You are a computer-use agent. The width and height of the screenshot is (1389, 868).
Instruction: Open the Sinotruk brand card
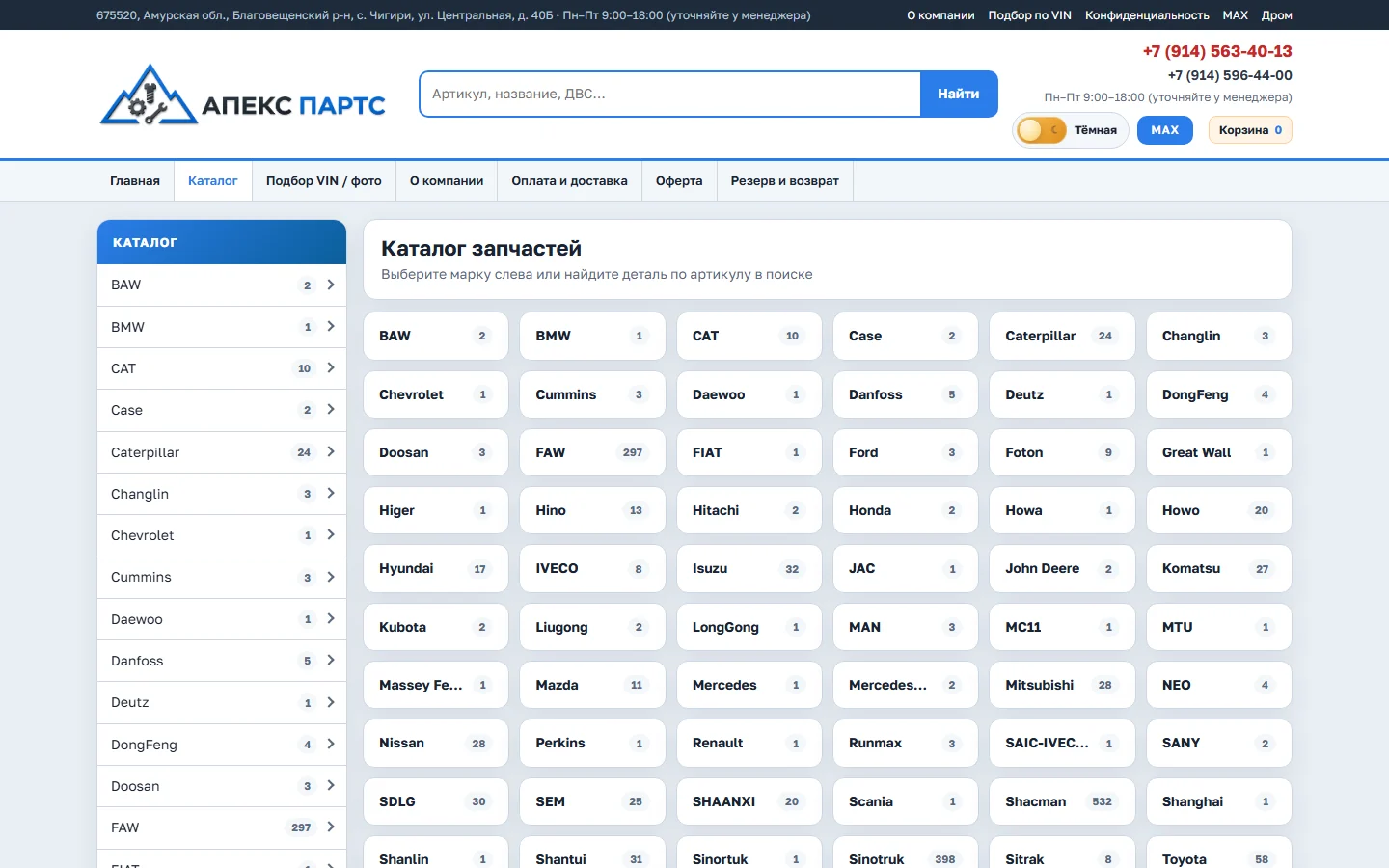pos(906,854)
